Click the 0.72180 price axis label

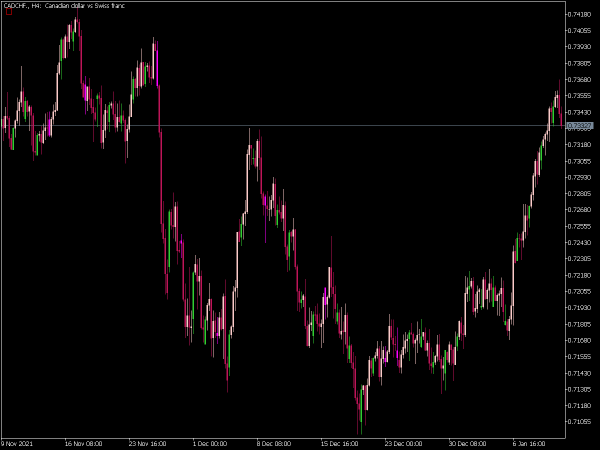pyautogui.click(x=579, y=275)
